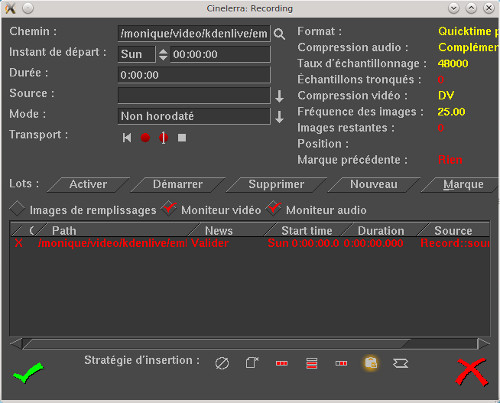Select 'Create new resources only' strategy icon

[x=400, y=363]
